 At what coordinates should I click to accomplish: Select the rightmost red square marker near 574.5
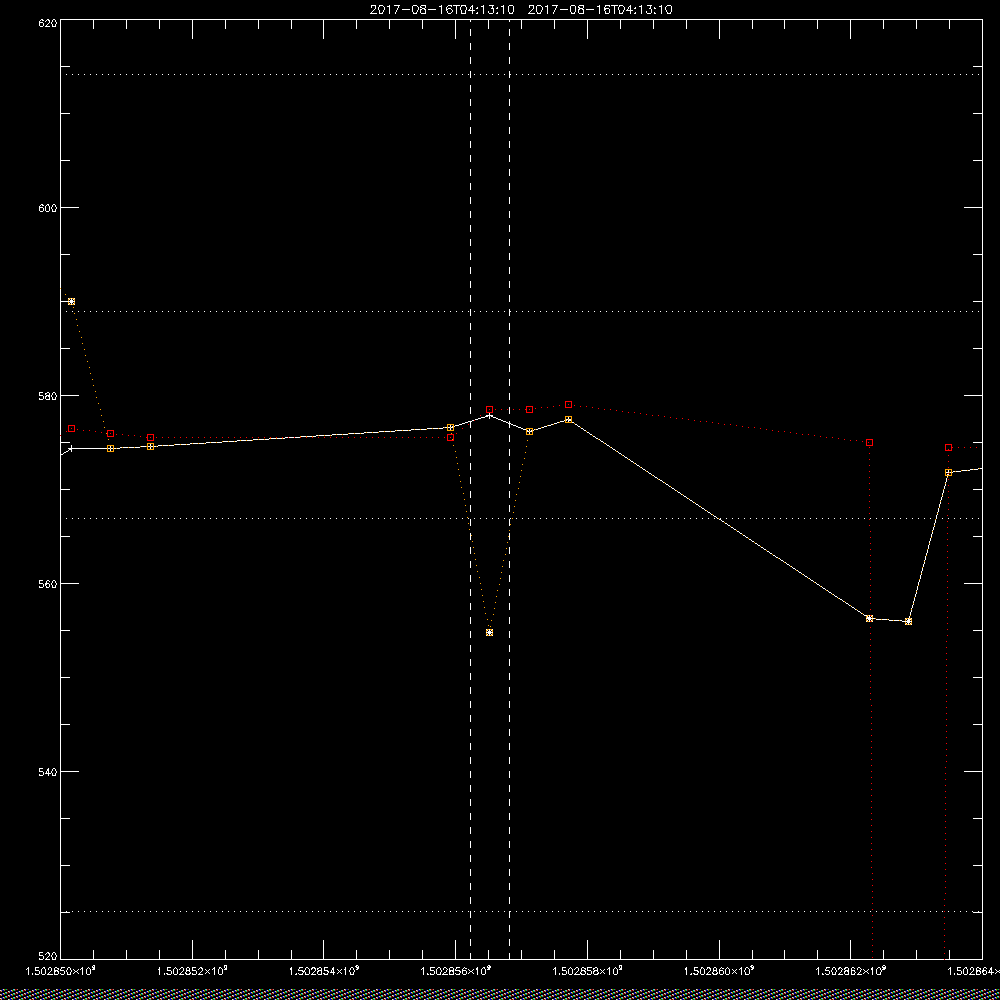pyautogui.click(x=948, y=448)
